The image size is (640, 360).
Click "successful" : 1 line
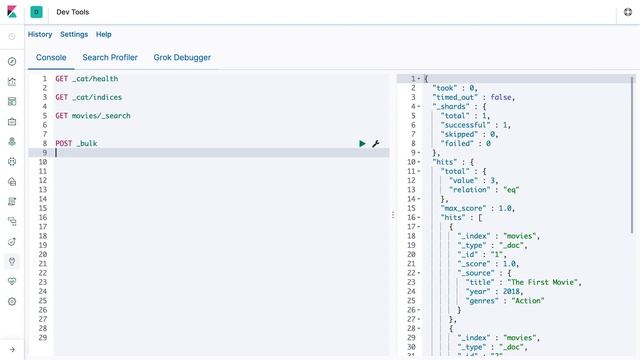pyautogui.click(x=476, y=125)
